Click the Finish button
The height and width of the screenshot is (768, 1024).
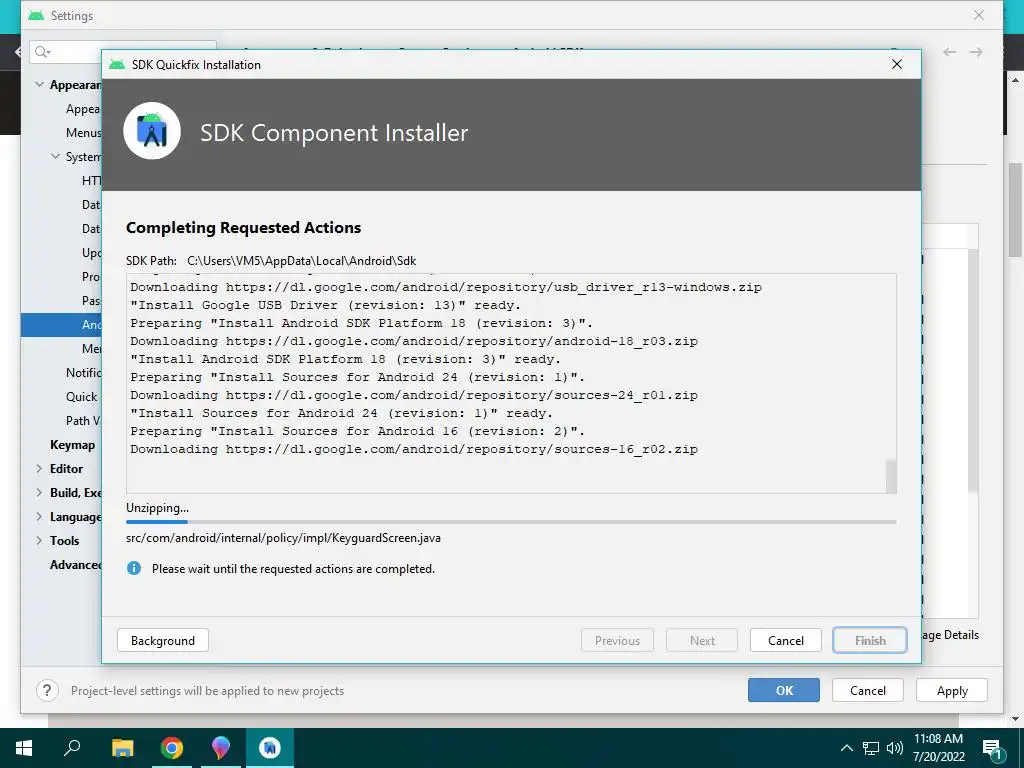[870, 641]
